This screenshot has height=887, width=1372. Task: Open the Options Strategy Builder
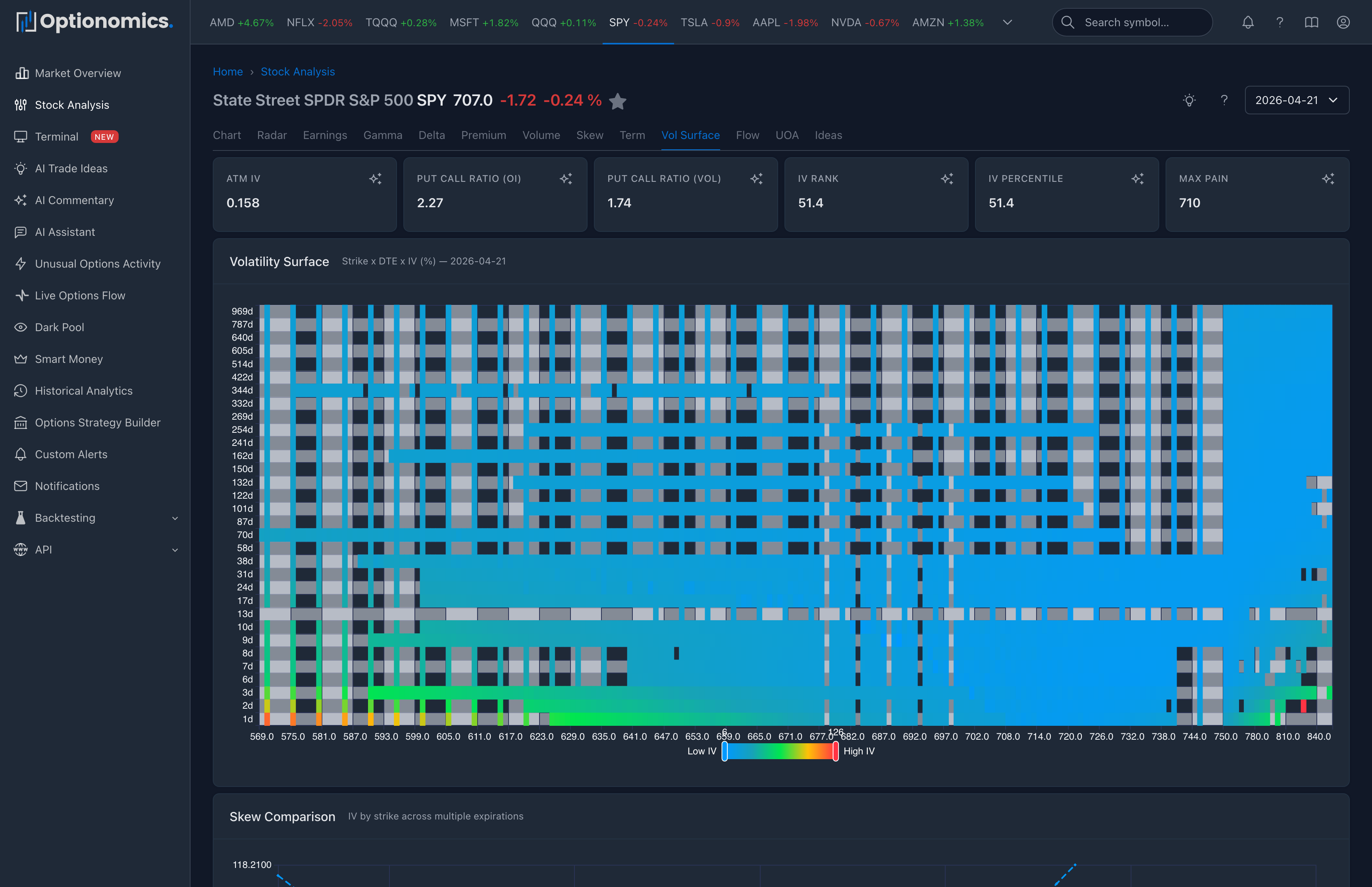click(x=98, y=422)
